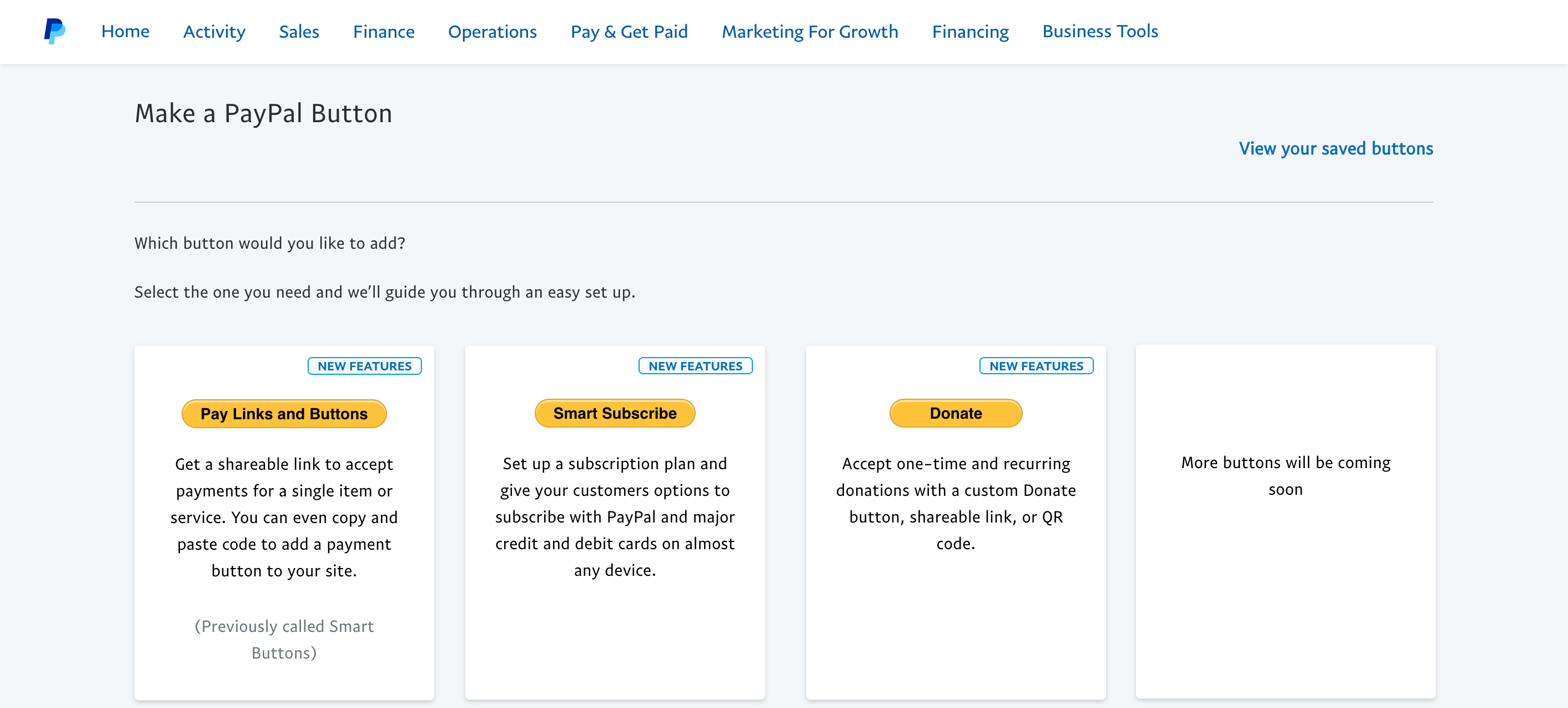Open the Sales menu item
This screenshot has height=708, width=1568.
[x=299, y=31]
